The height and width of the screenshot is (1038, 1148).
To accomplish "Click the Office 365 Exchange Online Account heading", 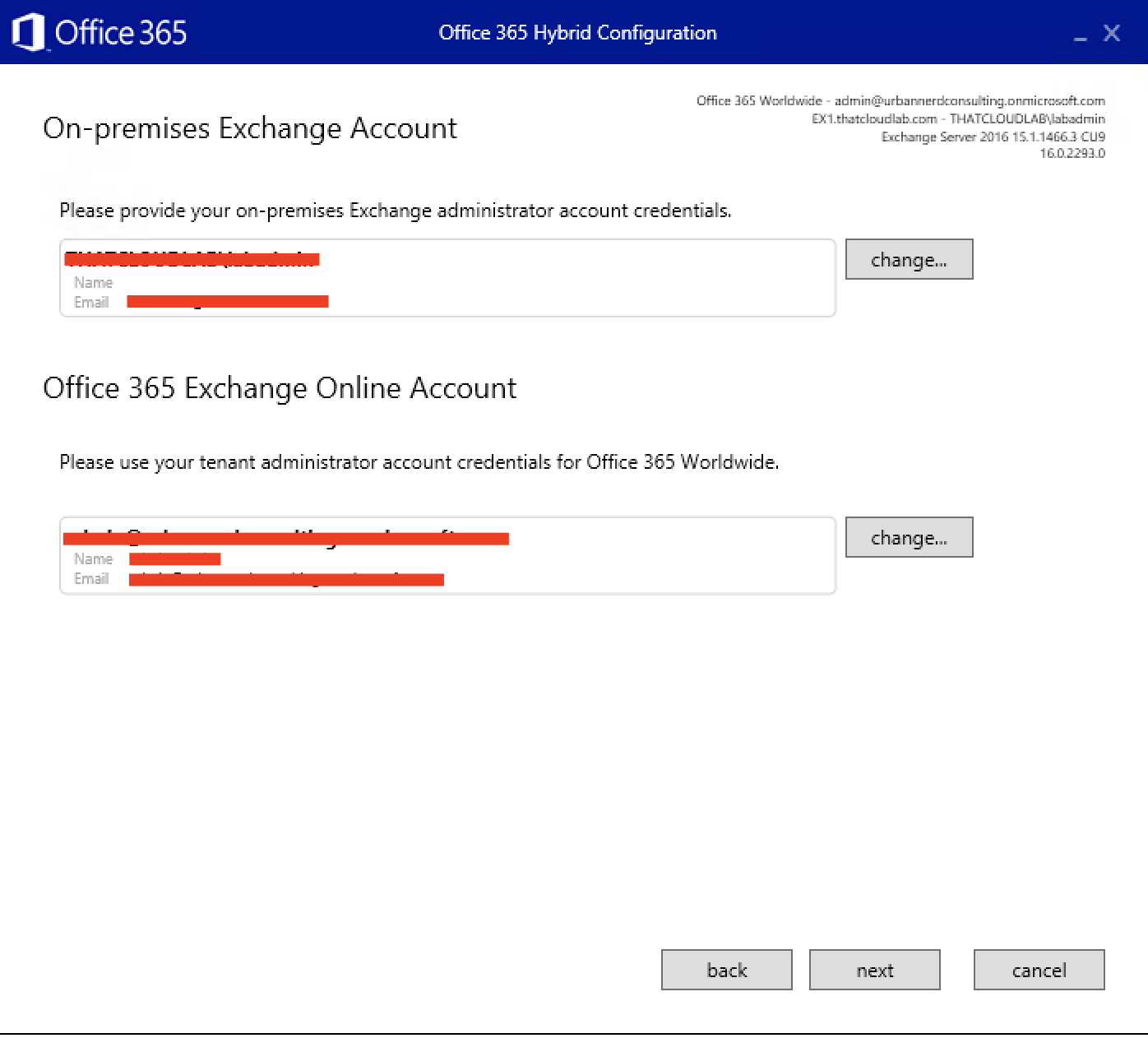I will (280, 388).
